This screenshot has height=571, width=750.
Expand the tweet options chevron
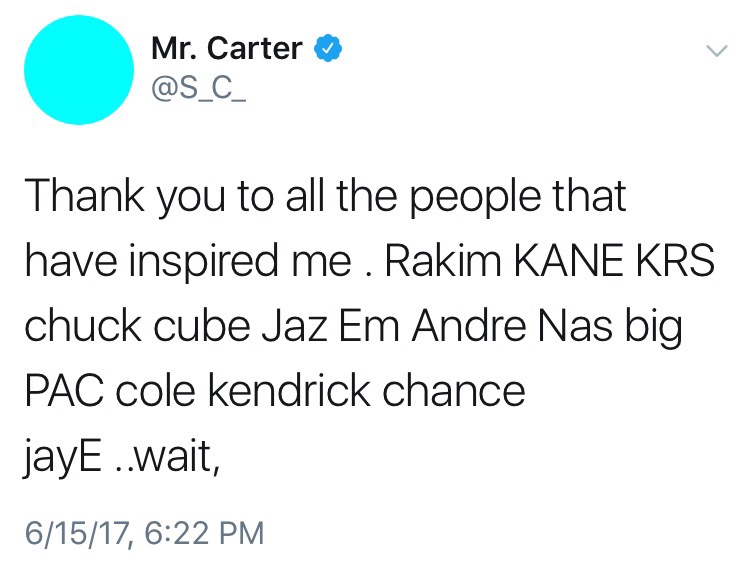717,50
